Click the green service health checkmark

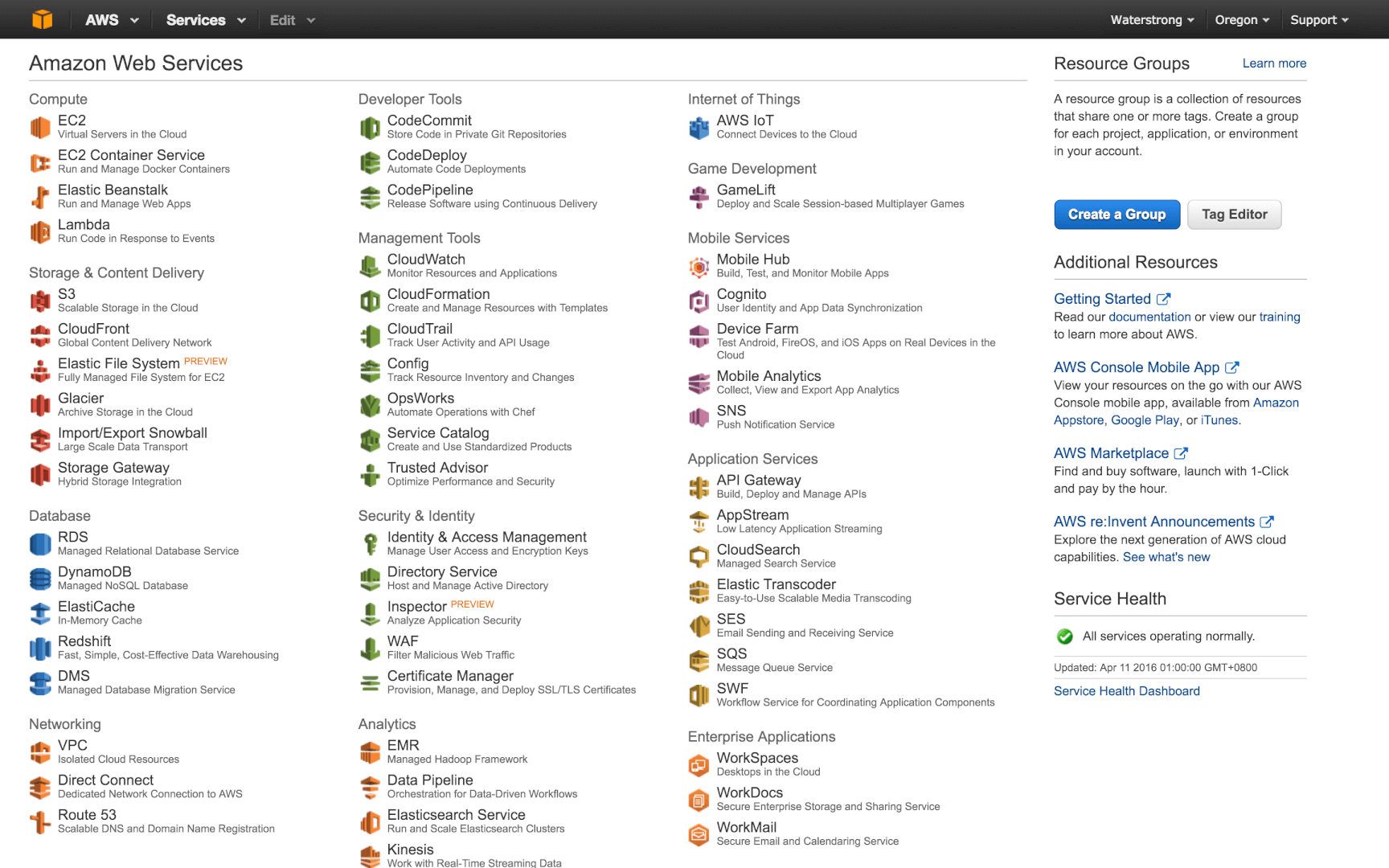(1065, 637)
